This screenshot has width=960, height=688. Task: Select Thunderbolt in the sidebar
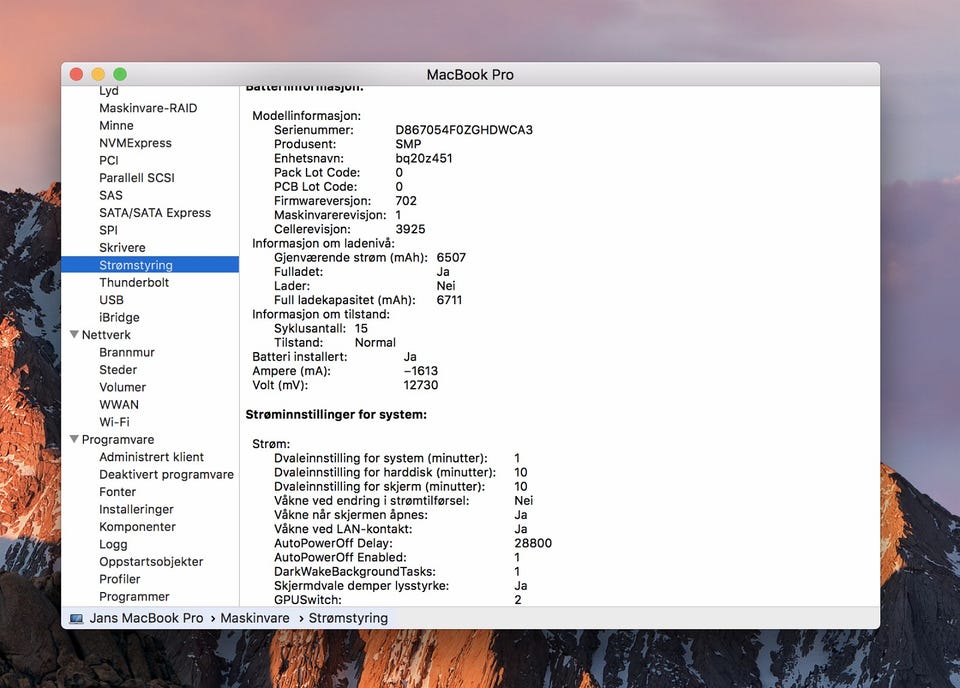(134, 283)
